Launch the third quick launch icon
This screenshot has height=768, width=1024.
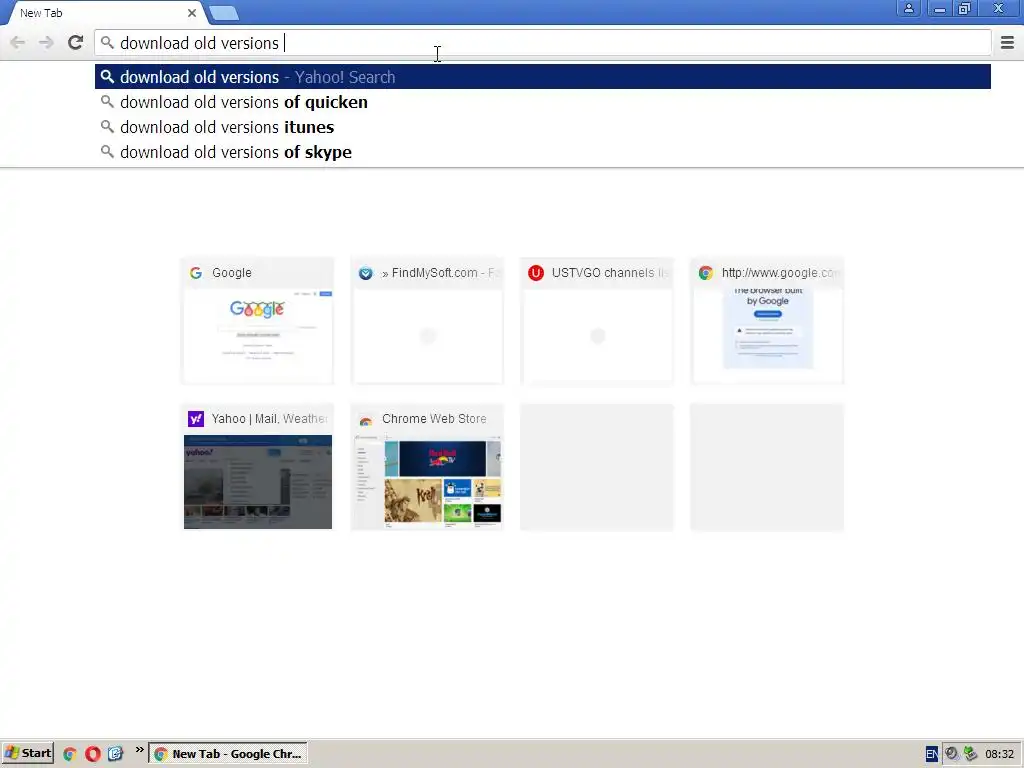116,754
